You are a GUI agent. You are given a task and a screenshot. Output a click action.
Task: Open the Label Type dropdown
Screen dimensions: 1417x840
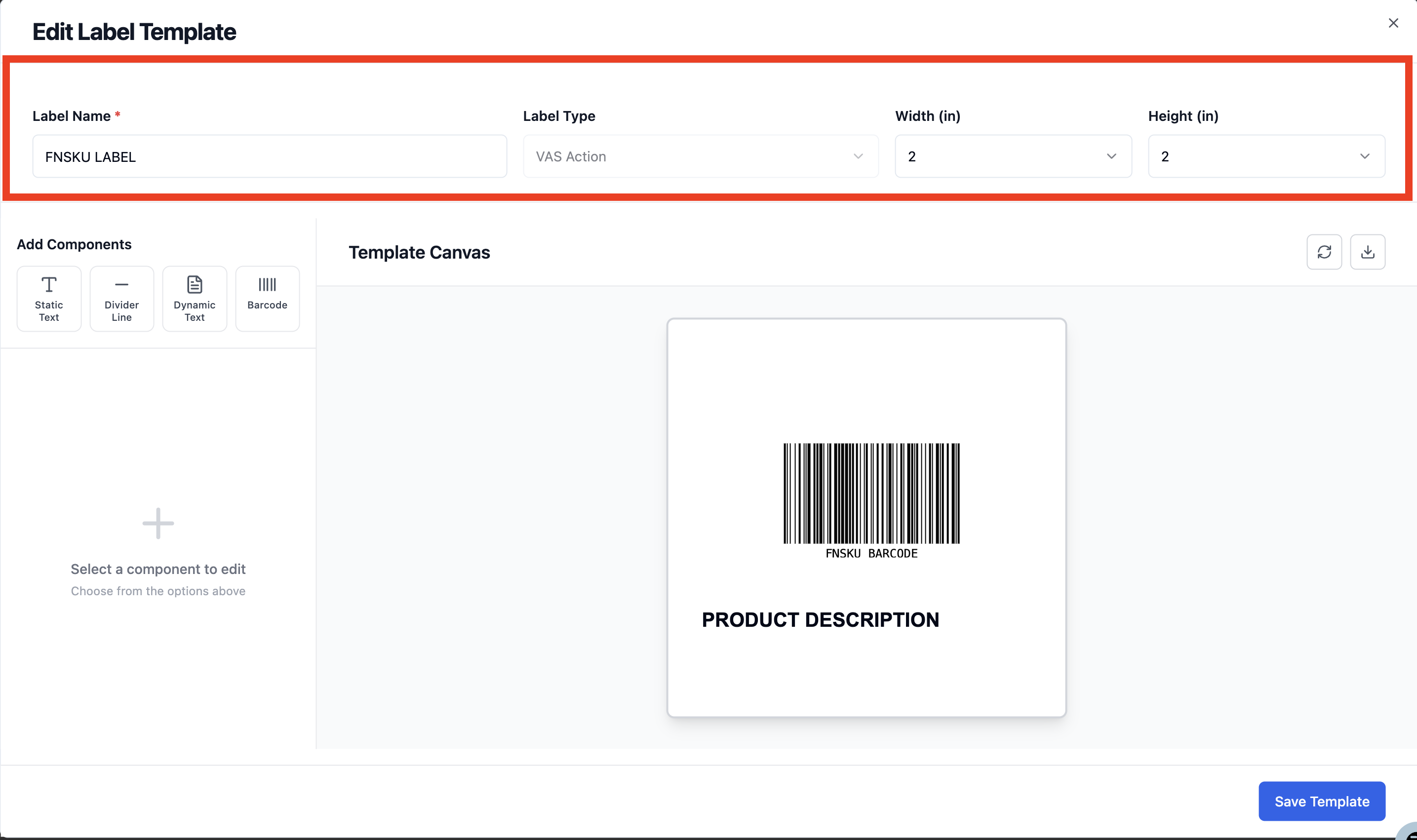(700, 156)
